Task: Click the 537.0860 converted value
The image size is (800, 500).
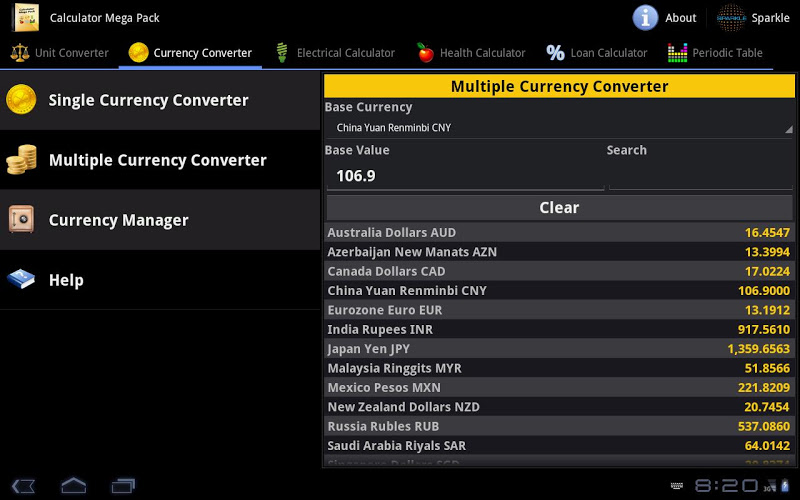Action: pos(764,427)
